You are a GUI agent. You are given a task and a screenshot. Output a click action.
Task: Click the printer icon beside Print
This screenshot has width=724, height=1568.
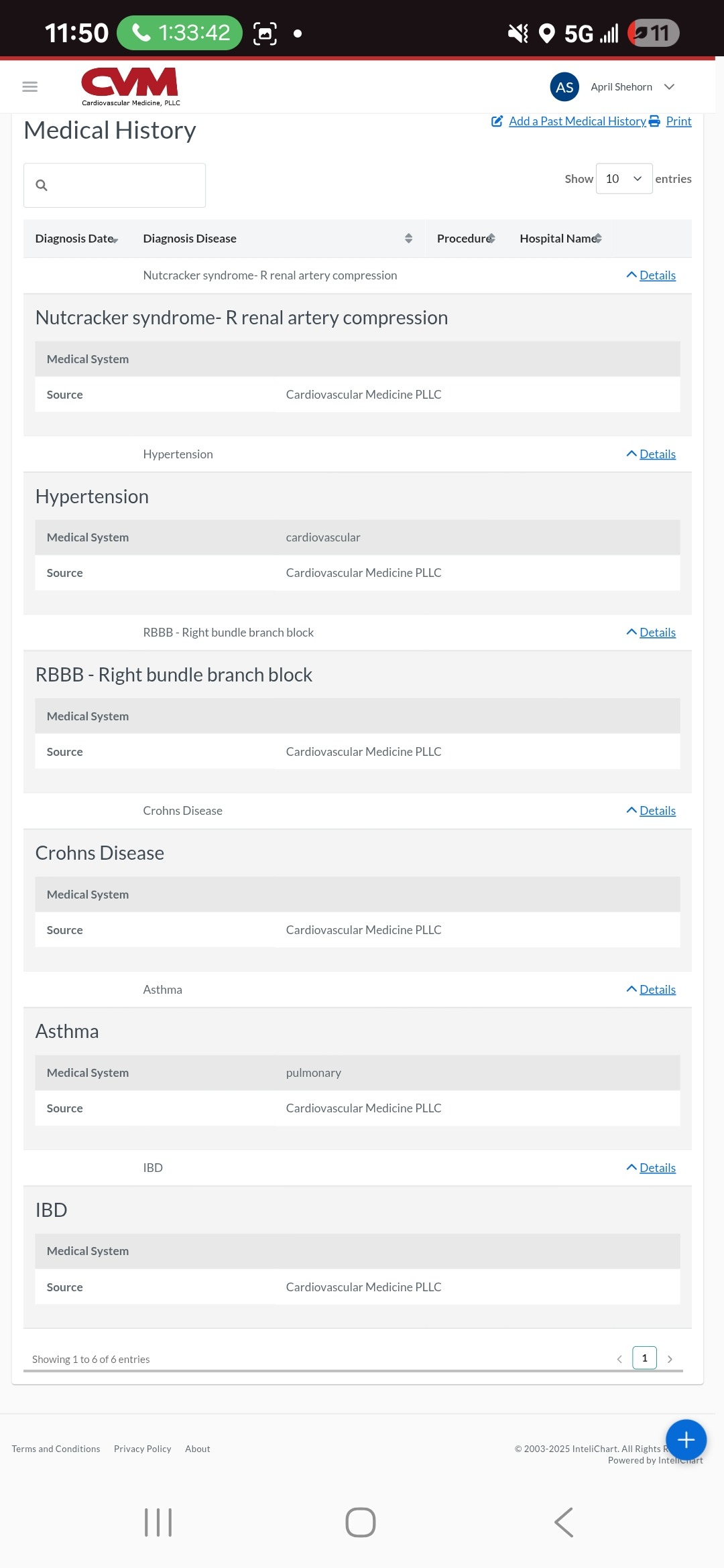click(x=654, y=121)
